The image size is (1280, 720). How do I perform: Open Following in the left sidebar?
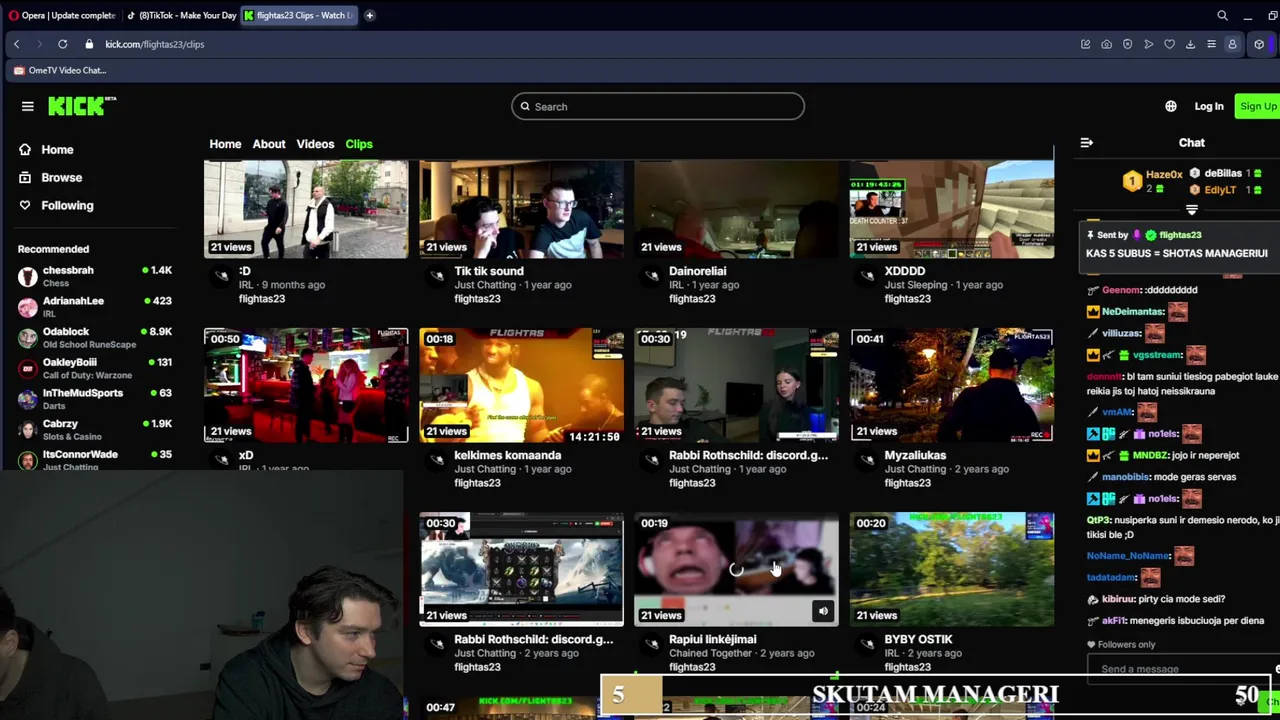coord(67,205)
